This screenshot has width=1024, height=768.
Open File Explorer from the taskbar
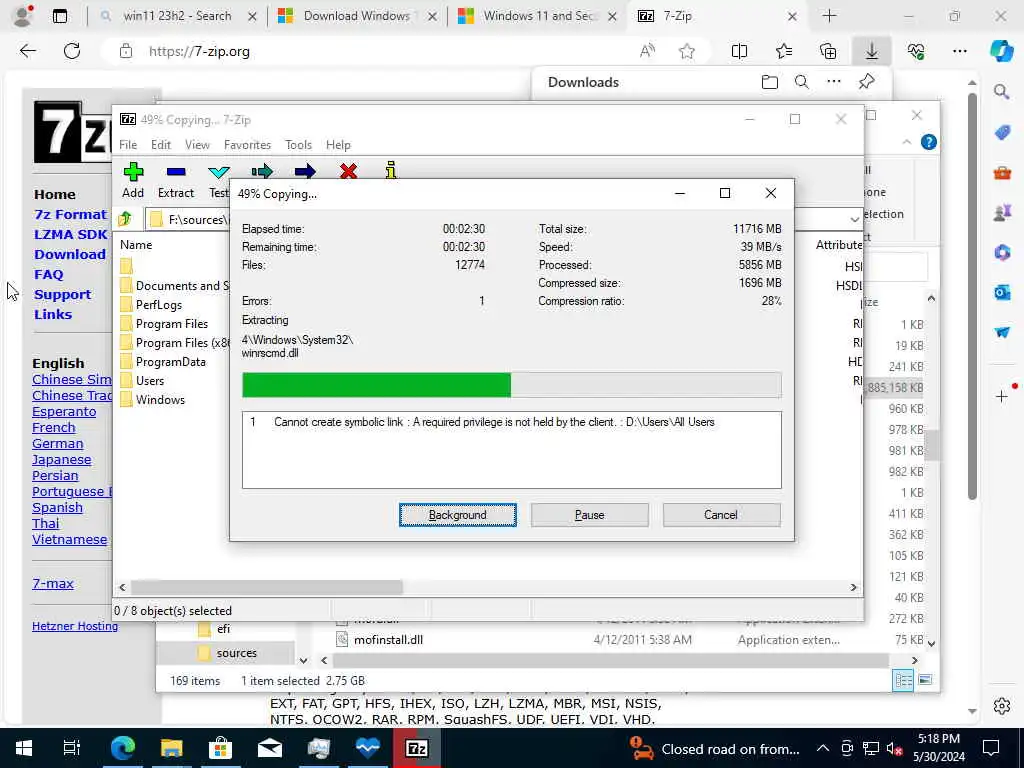pos(171,748)
